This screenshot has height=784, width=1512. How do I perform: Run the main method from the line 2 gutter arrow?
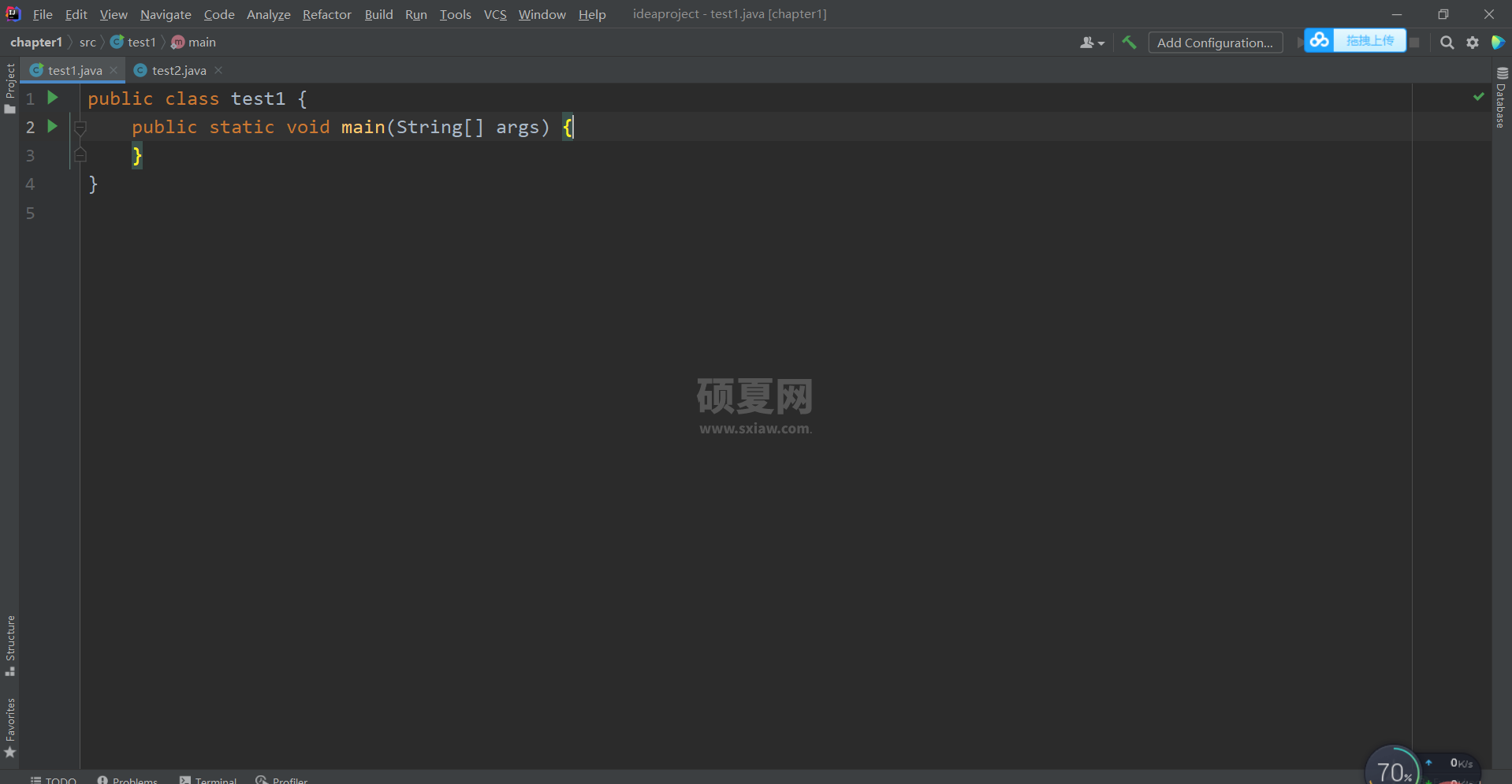[53, 126]
